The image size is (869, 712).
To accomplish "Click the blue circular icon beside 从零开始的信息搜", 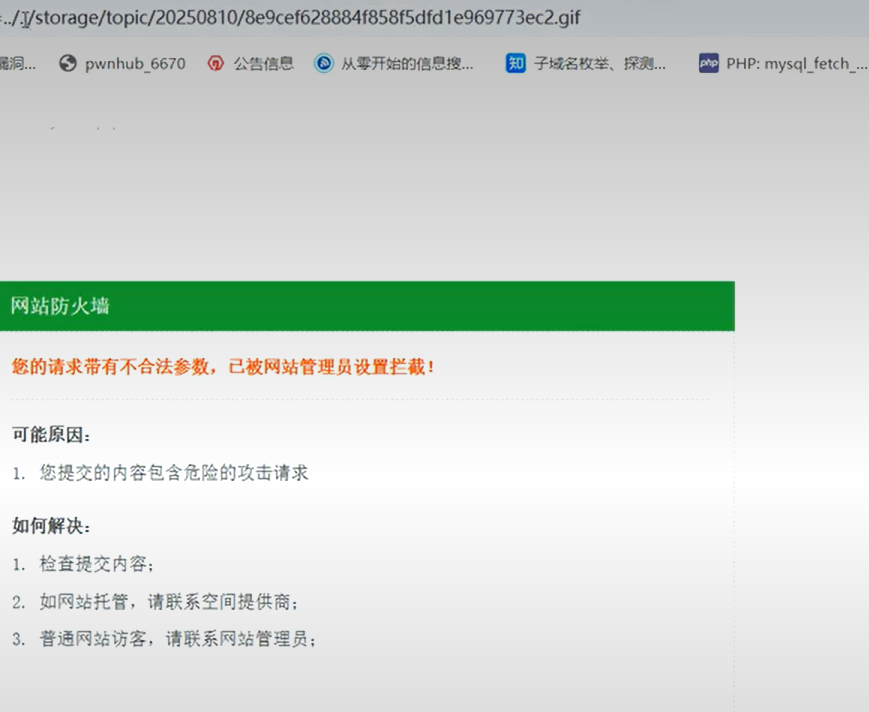I will [324, 63].
